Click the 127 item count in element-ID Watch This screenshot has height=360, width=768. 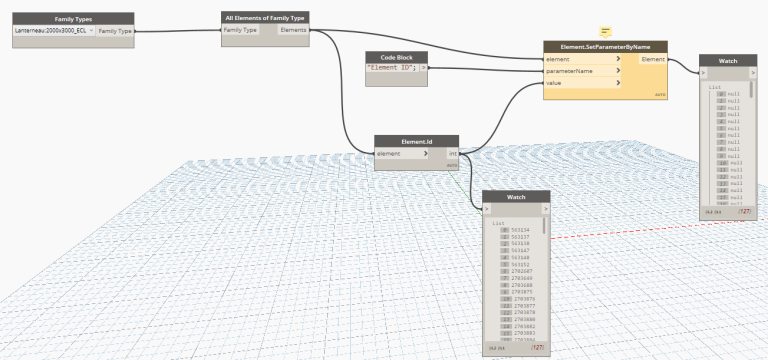point(538,348)
